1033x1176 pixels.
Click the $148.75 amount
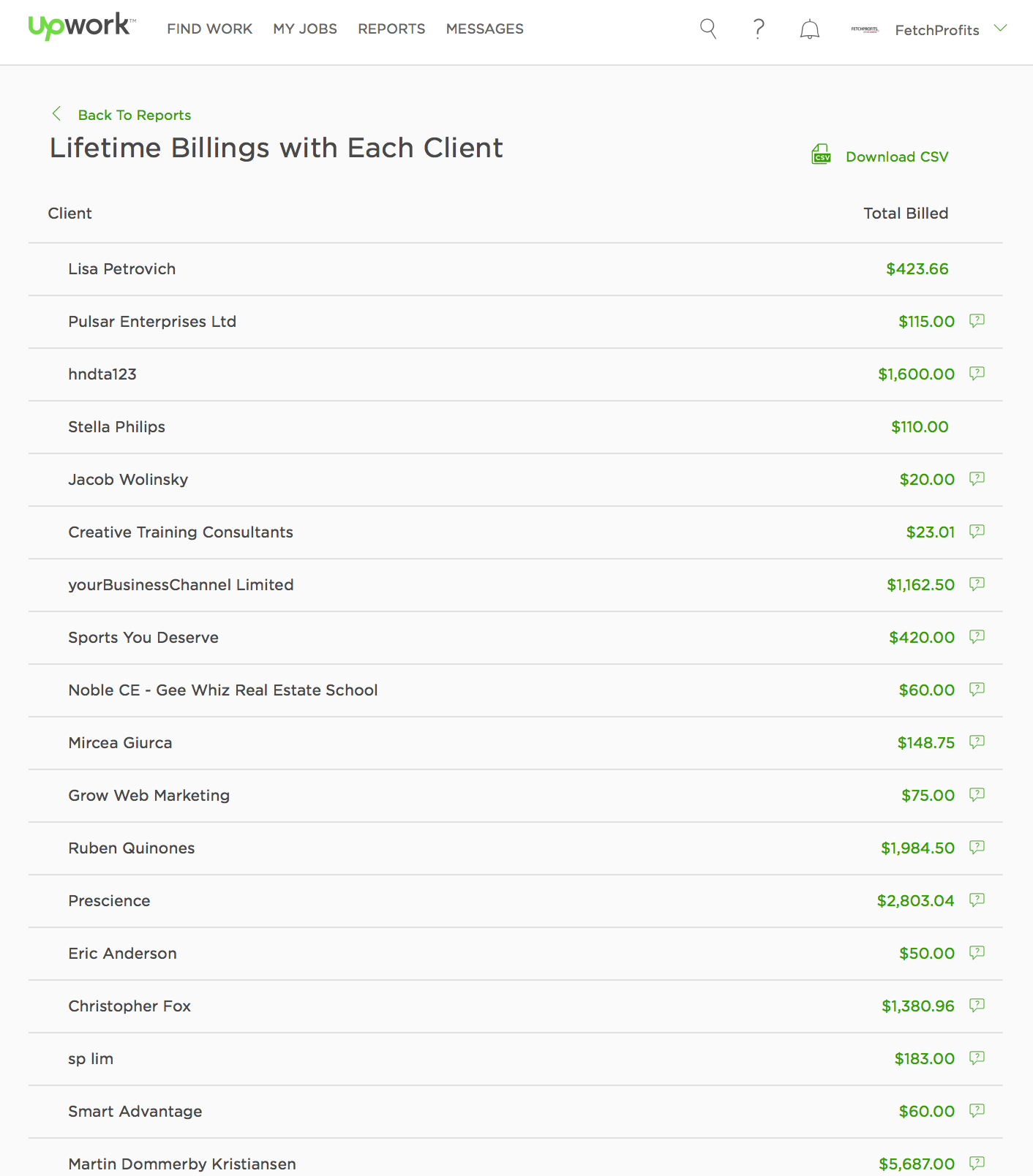pos(926,743)
